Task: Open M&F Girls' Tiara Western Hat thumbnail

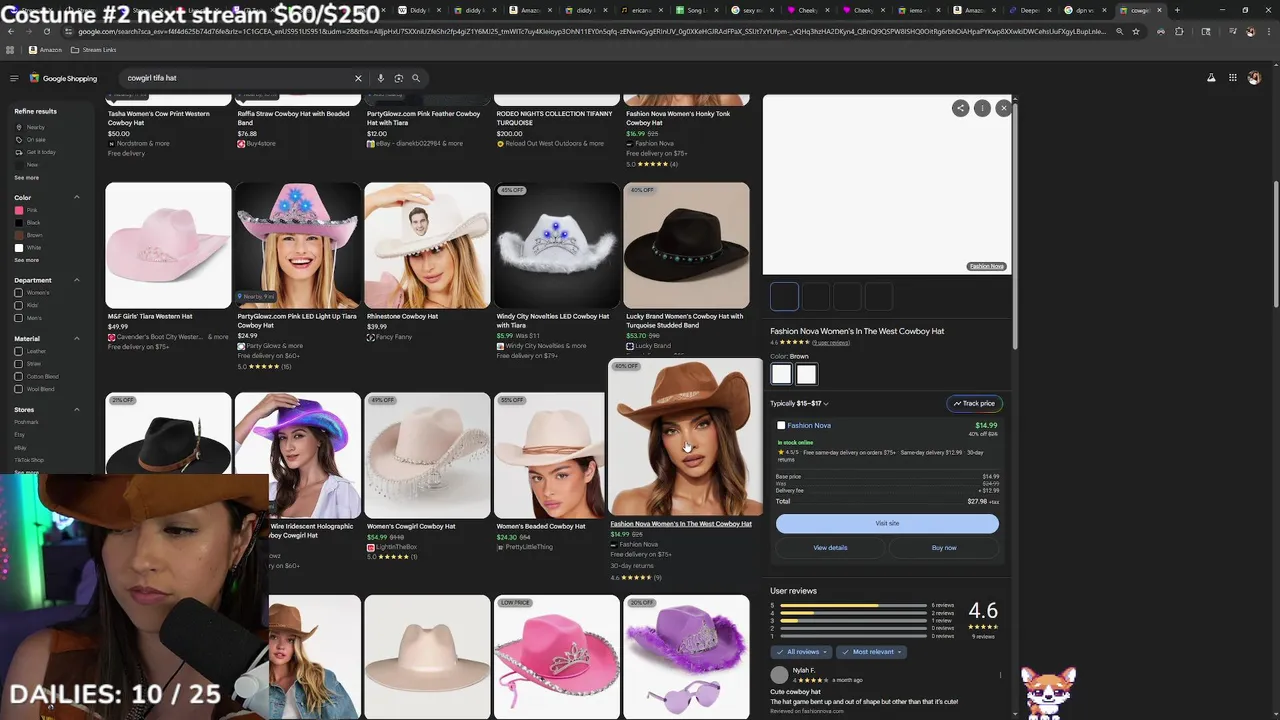Action: pyautogui.click(x=168, y=245)
